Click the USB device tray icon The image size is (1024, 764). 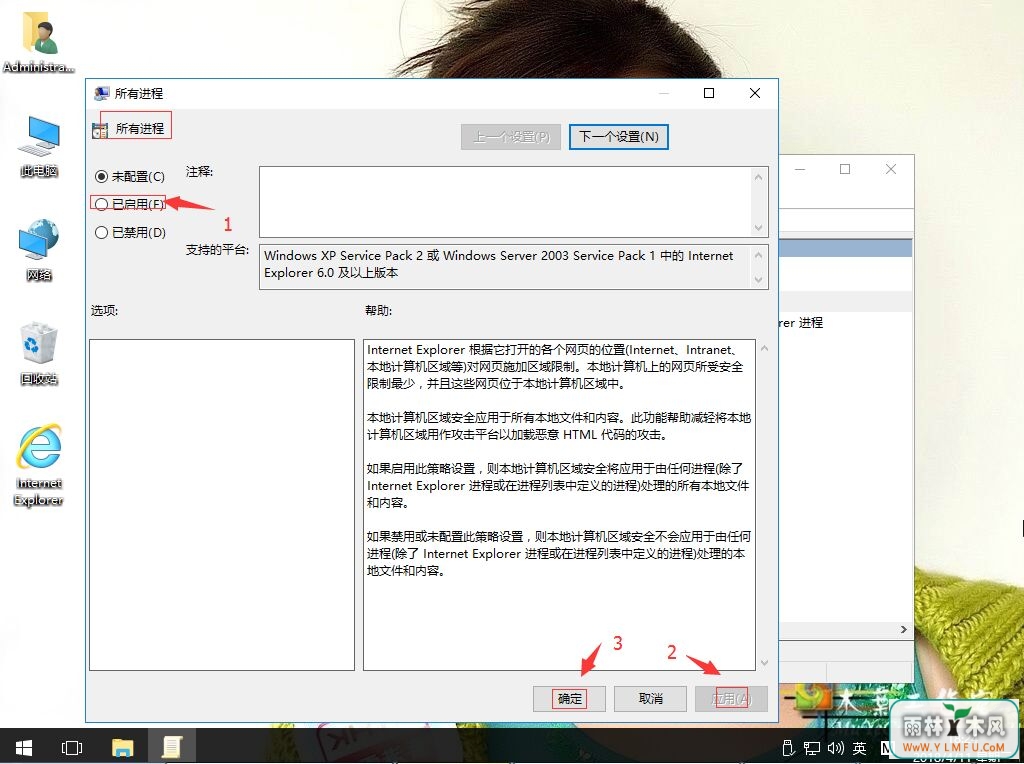pyautogui.click(x=788, y=748)
